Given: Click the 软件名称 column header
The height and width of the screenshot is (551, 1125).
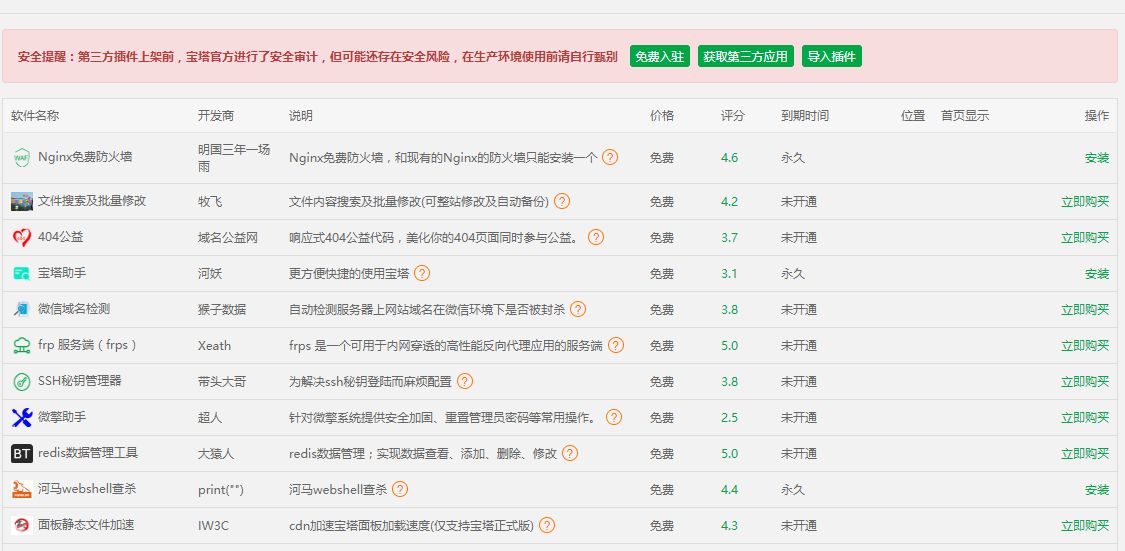Looking at the screenshot, I should click(35, 116).
